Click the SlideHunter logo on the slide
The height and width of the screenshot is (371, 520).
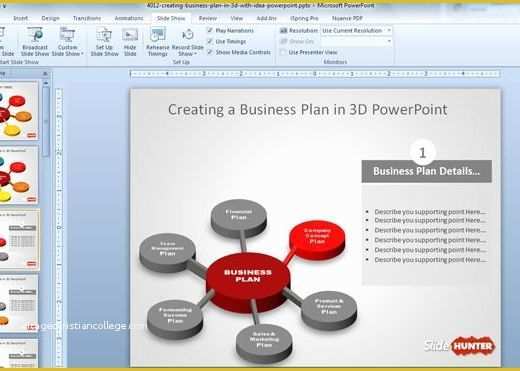tap(459, 346)
